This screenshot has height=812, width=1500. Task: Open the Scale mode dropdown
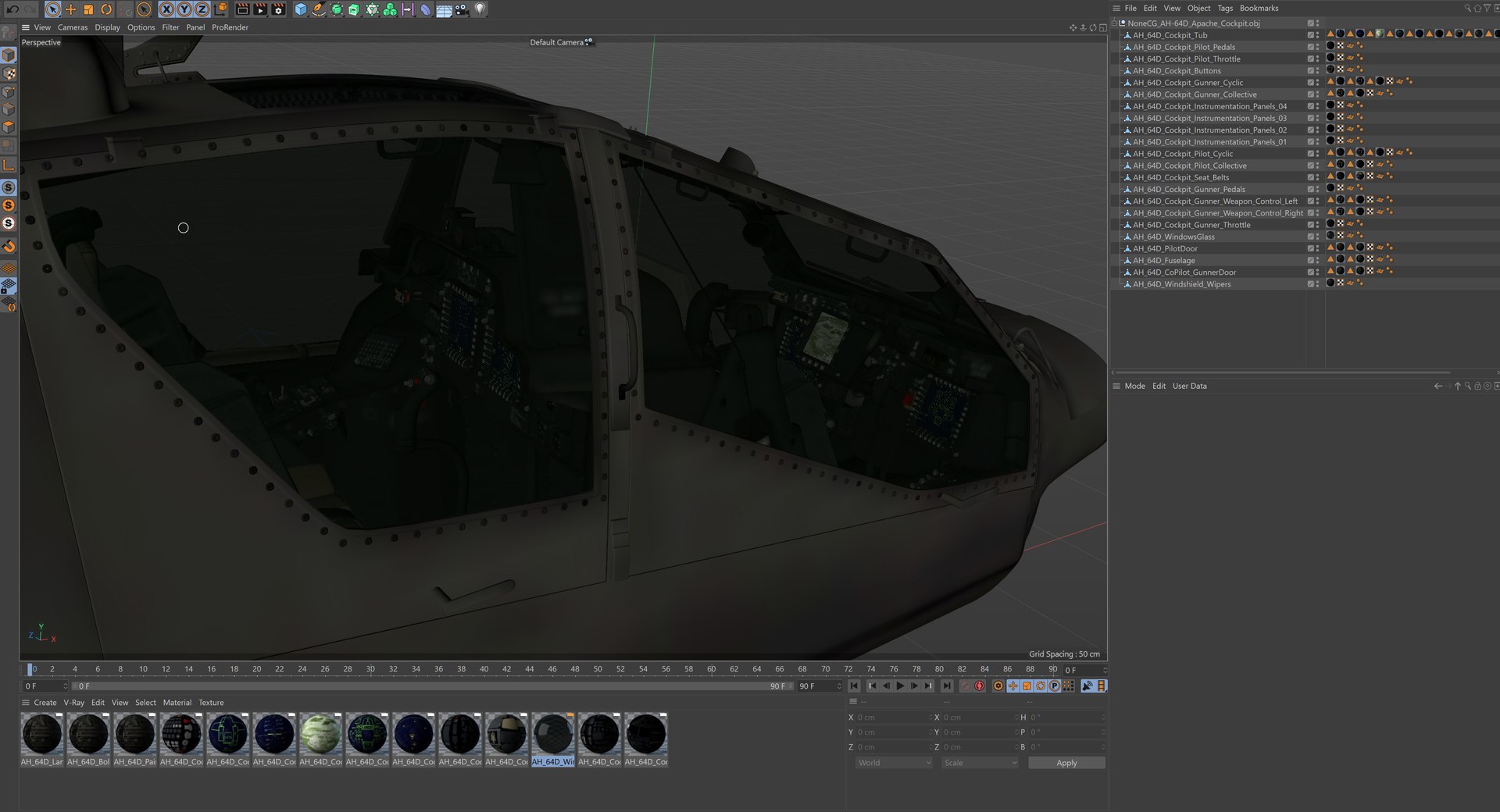pos(980,763)
